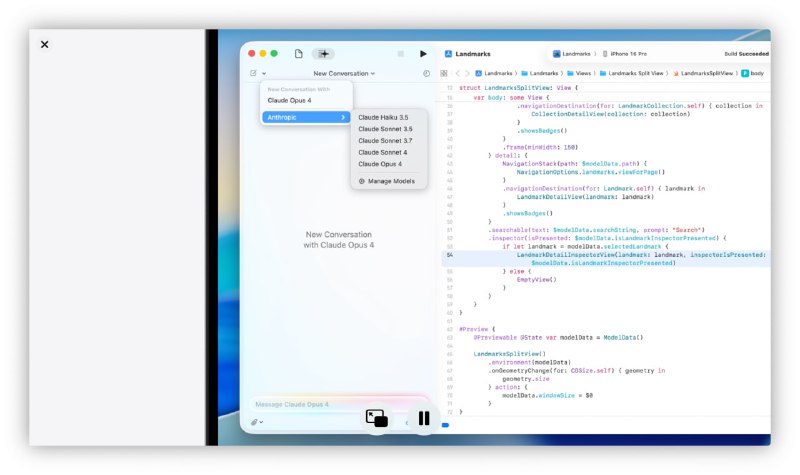The width and height of the screenshot is (800, 475).
Task: Choose Claude Opus 4 from the Anthropic submenu
Action: [380, 164]
